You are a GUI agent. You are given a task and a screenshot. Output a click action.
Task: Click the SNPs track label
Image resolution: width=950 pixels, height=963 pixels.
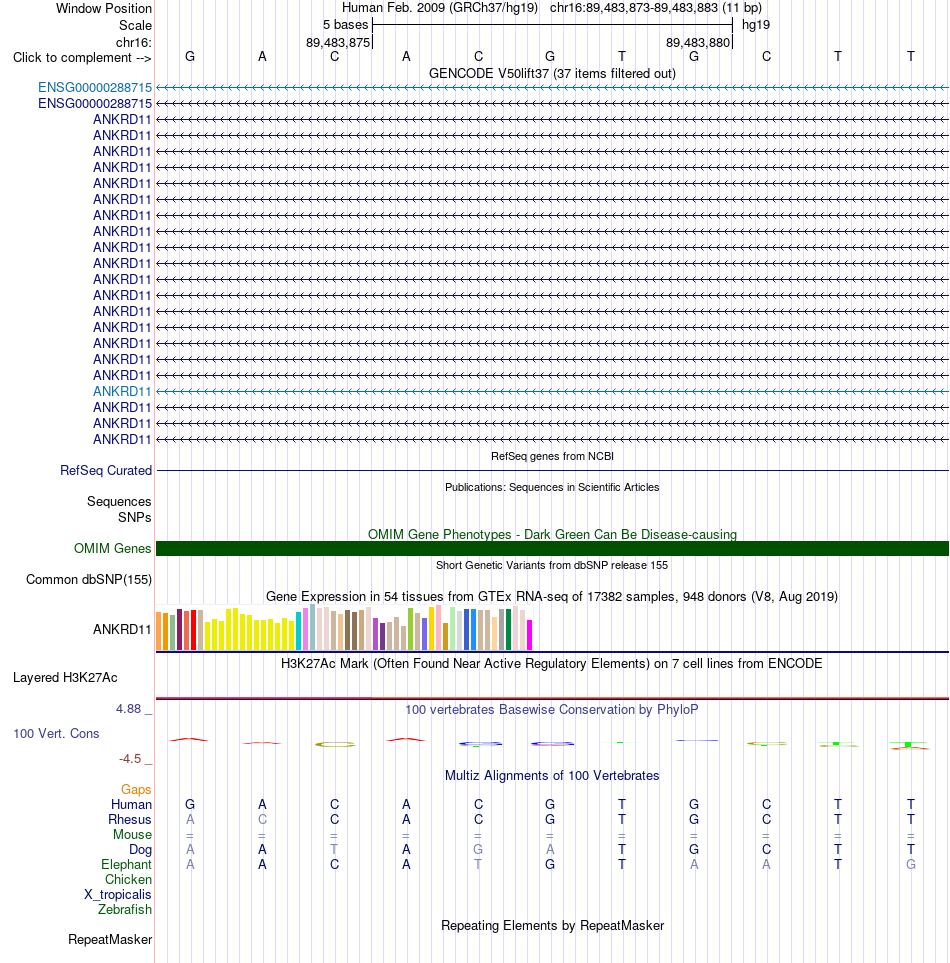point(134,518)
